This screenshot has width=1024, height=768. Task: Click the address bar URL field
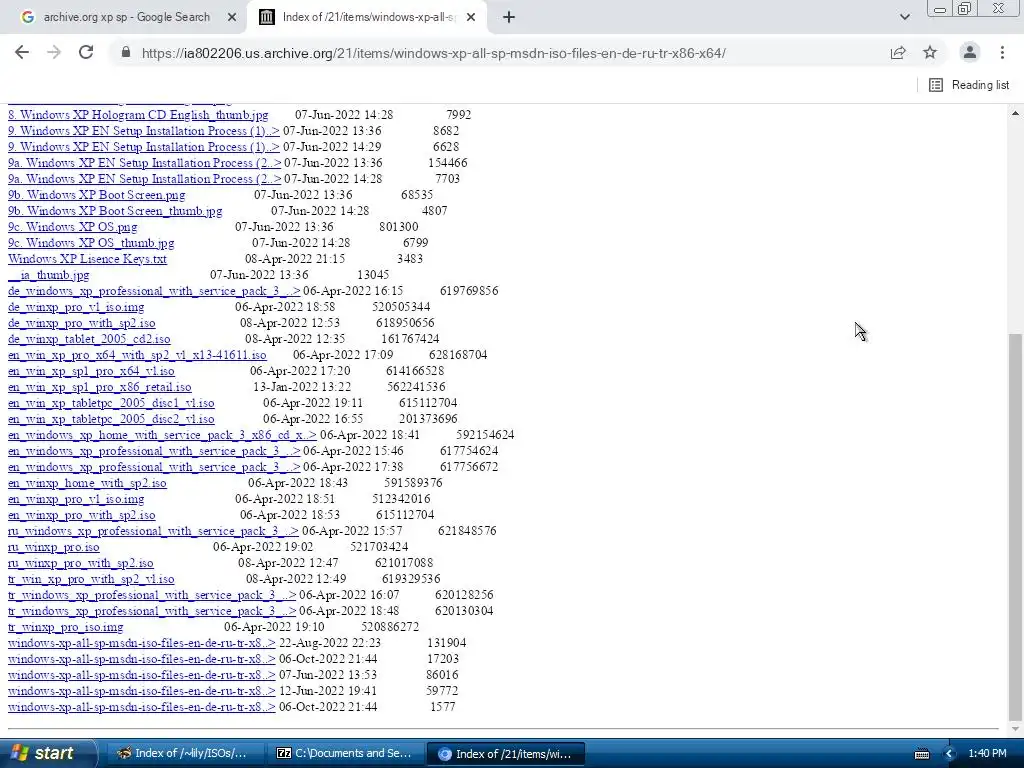pos(433,53)
